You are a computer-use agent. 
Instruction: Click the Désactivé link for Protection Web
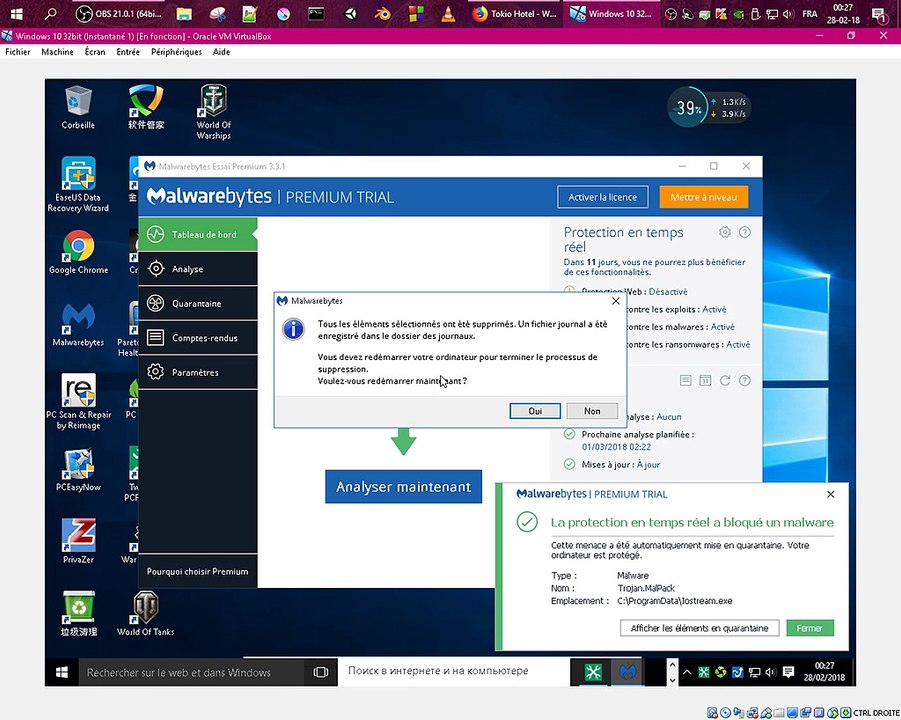[668, 292]
